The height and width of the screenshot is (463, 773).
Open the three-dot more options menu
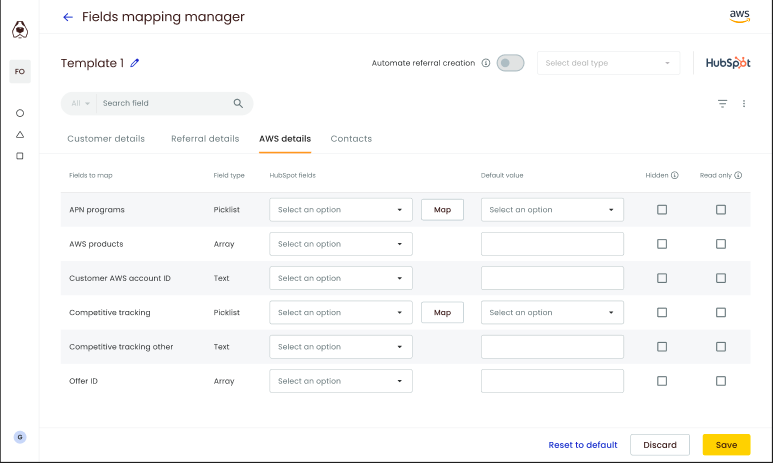(744, 103)
